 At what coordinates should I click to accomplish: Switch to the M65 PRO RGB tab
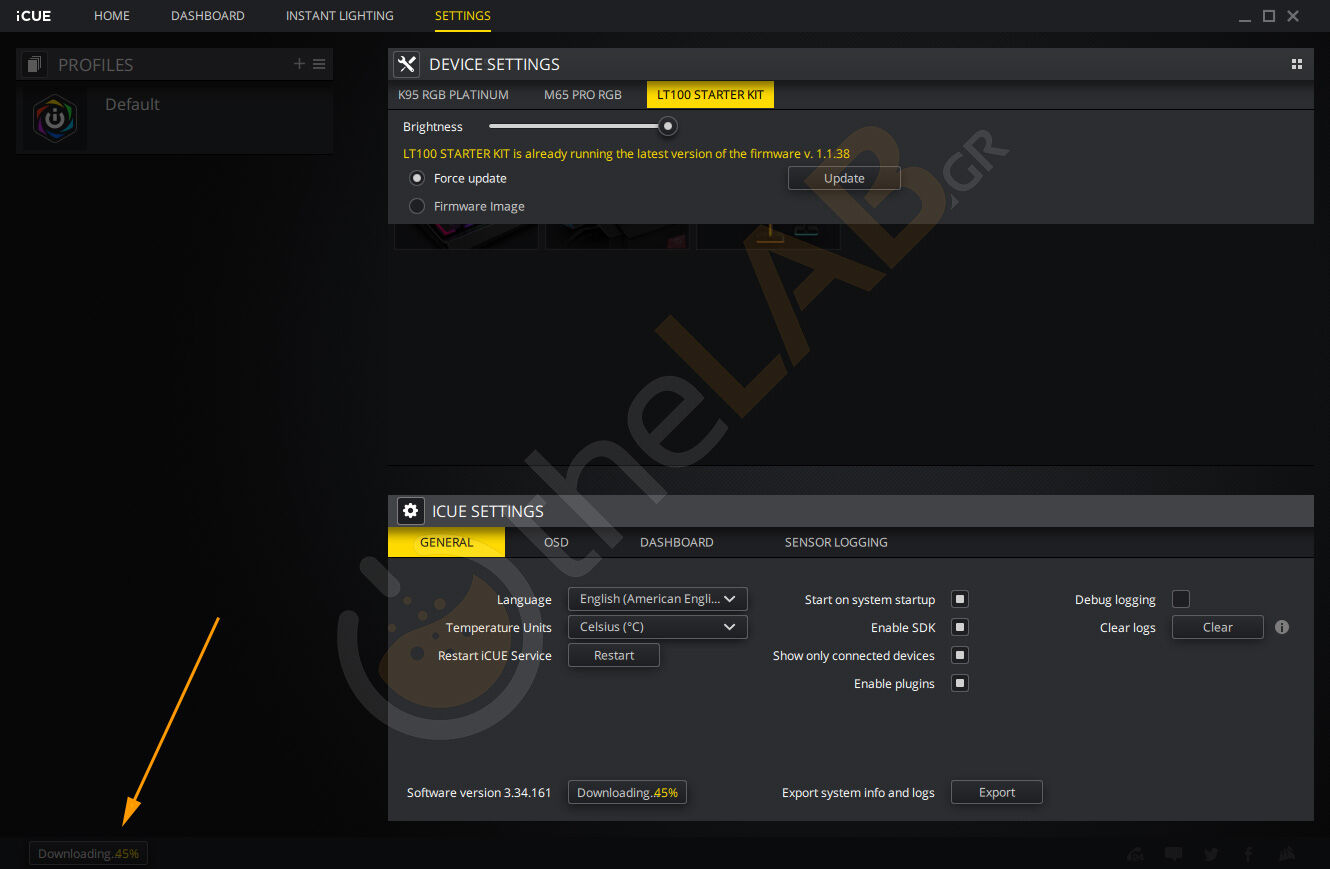[583, 95]
